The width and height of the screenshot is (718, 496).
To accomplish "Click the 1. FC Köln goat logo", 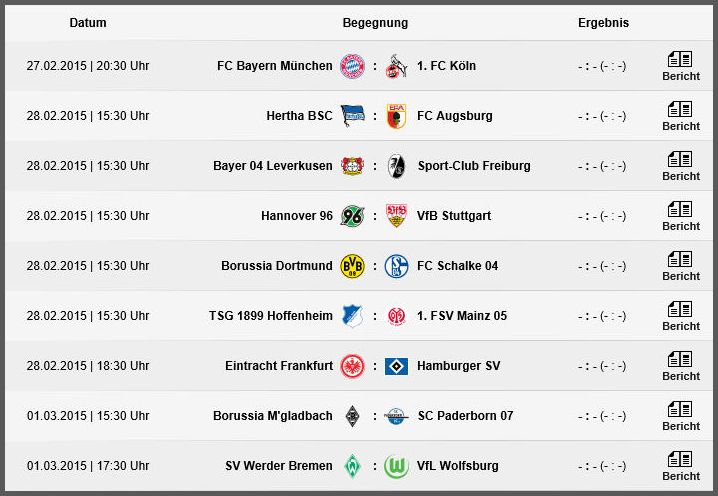I will click(x=396, y=66).
